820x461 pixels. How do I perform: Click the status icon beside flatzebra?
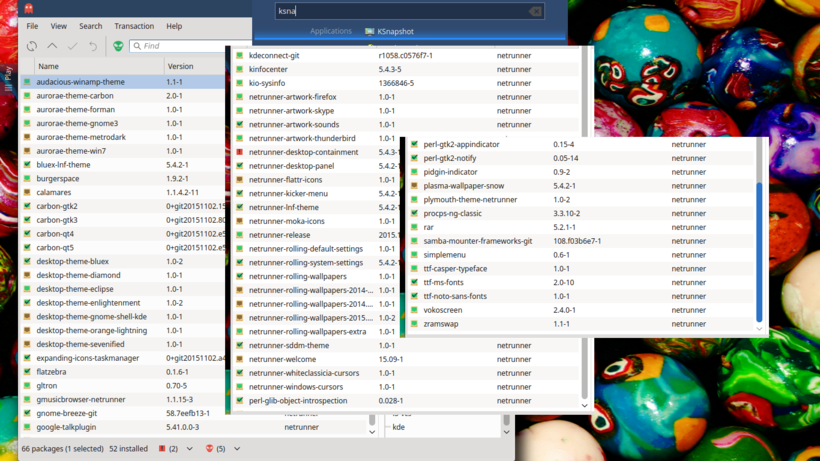click(x=27, y=372)
